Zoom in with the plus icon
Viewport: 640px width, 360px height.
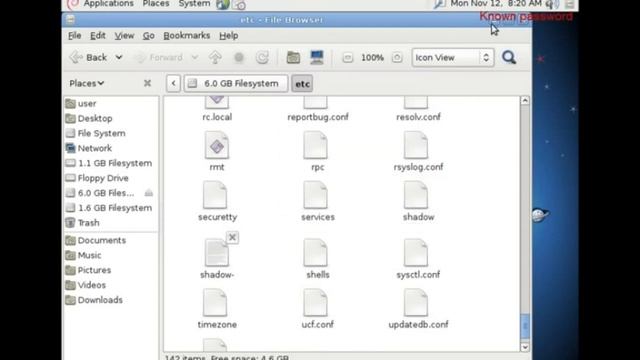click(397, 58)
